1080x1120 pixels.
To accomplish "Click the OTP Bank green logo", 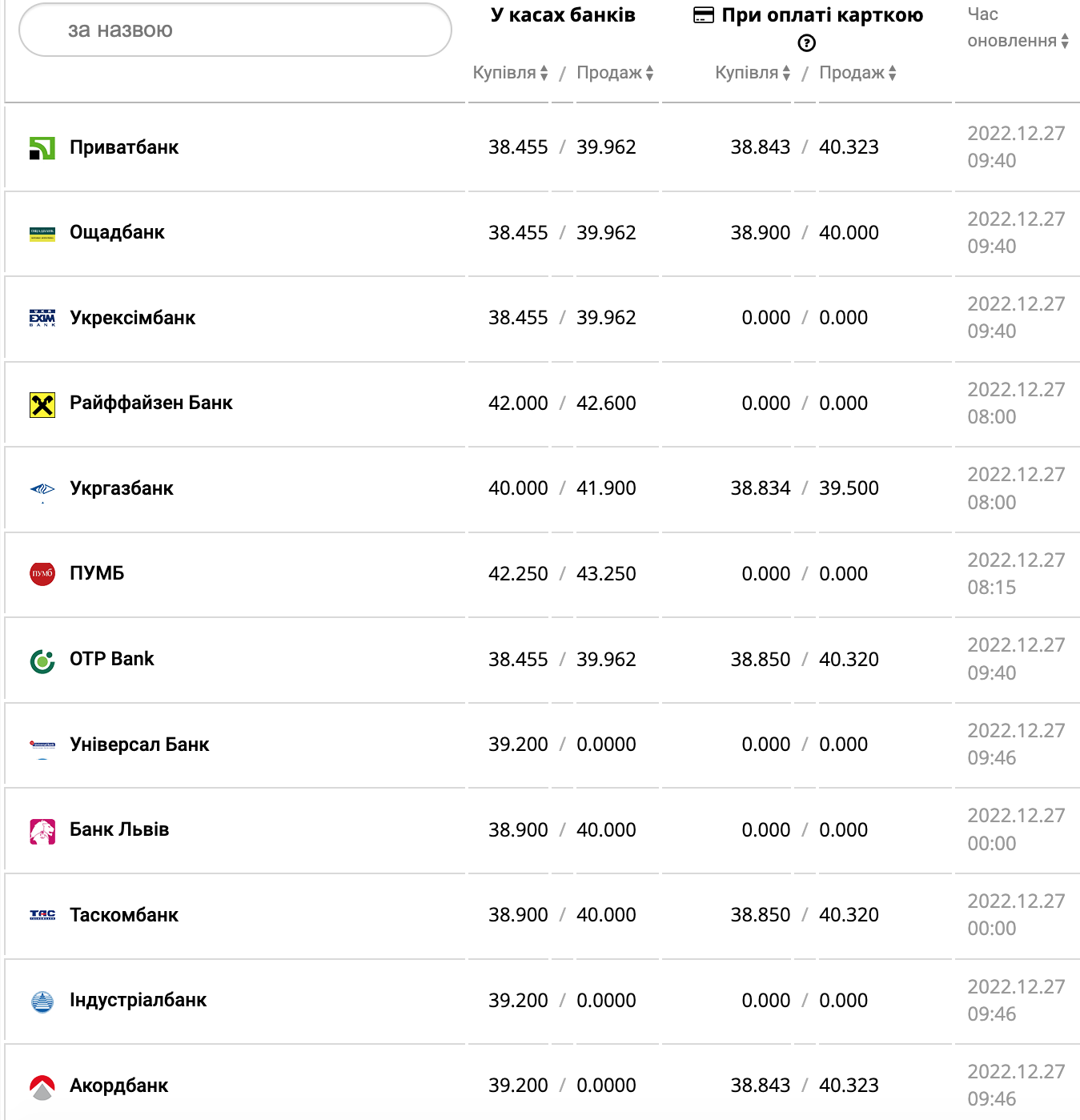I will coord(42,661).
